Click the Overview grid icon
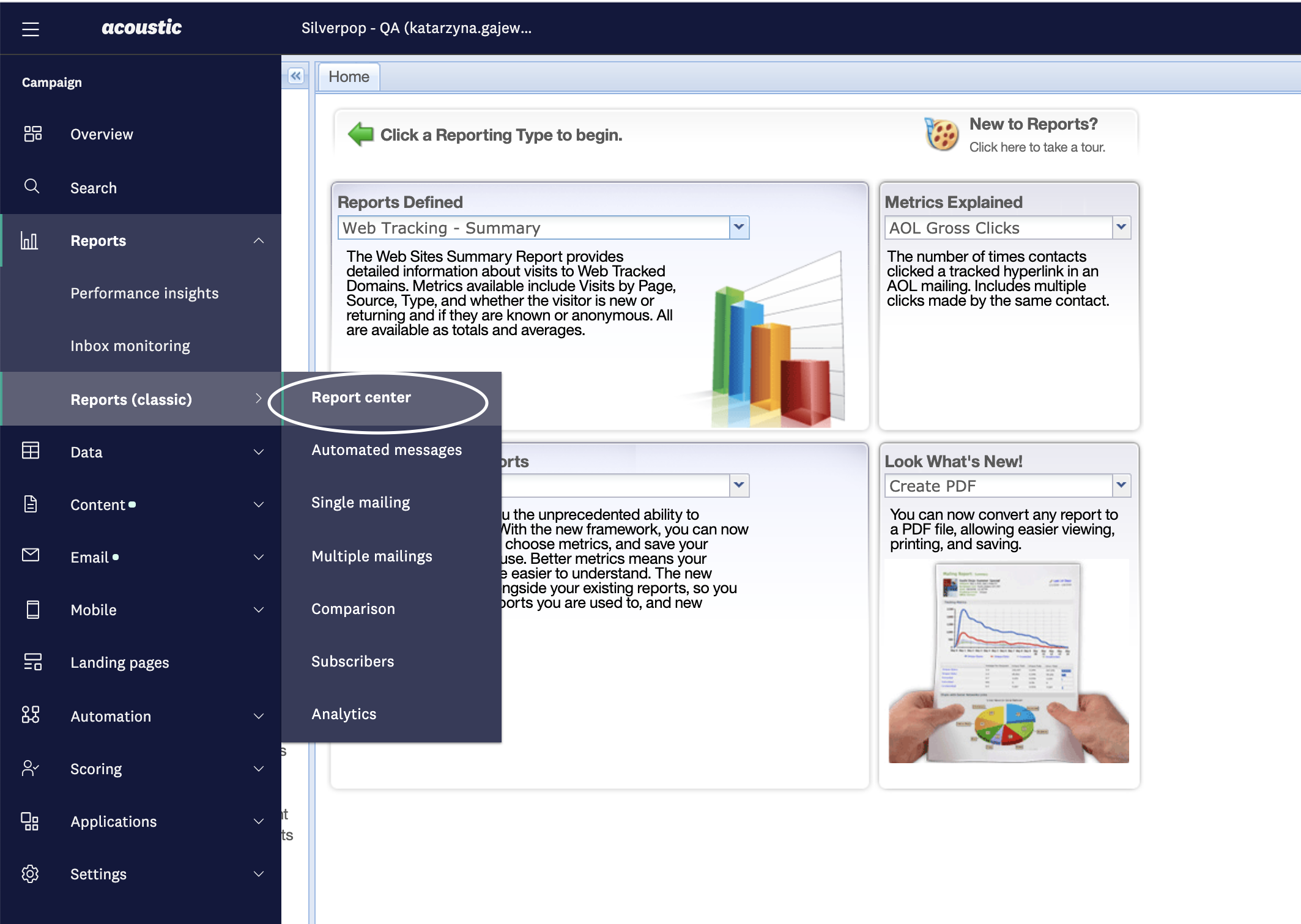The width and height of the screenshot is (1301, 924). click(32, 134)
